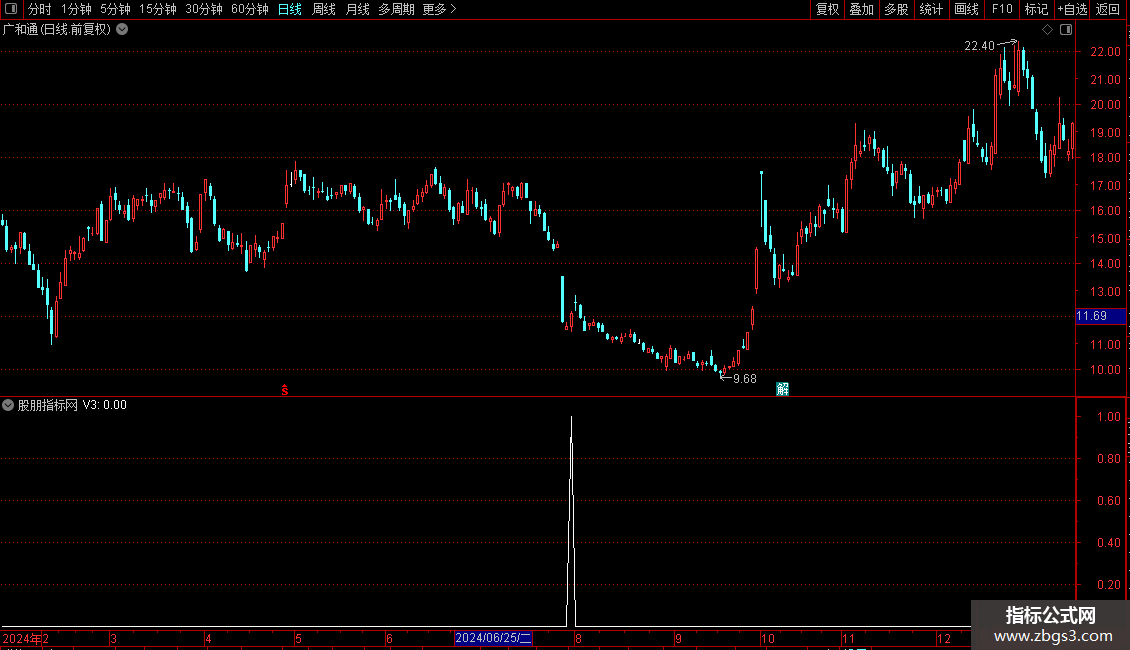Click the 1.00 indicator axis label
The image size is (1130, 650).
pos(1108,417)
